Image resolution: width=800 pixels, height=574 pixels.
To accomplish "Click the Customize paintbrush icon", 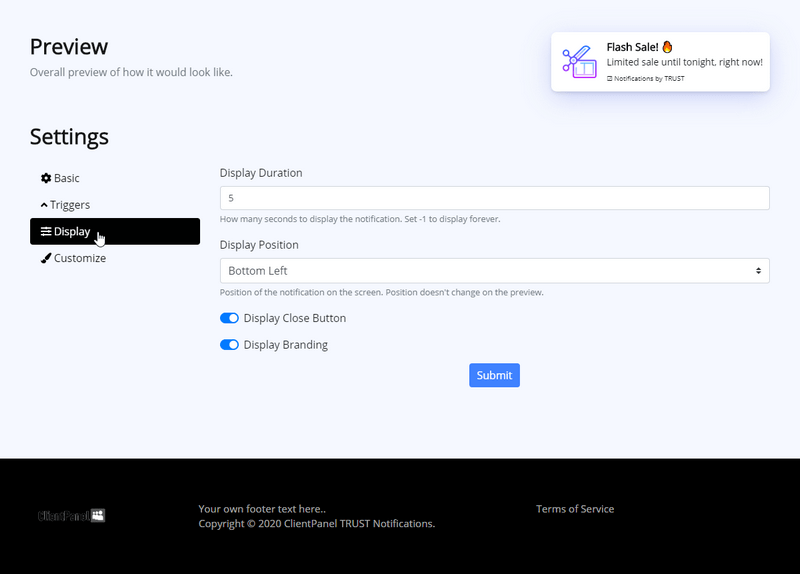I will [x=46, y=258].
